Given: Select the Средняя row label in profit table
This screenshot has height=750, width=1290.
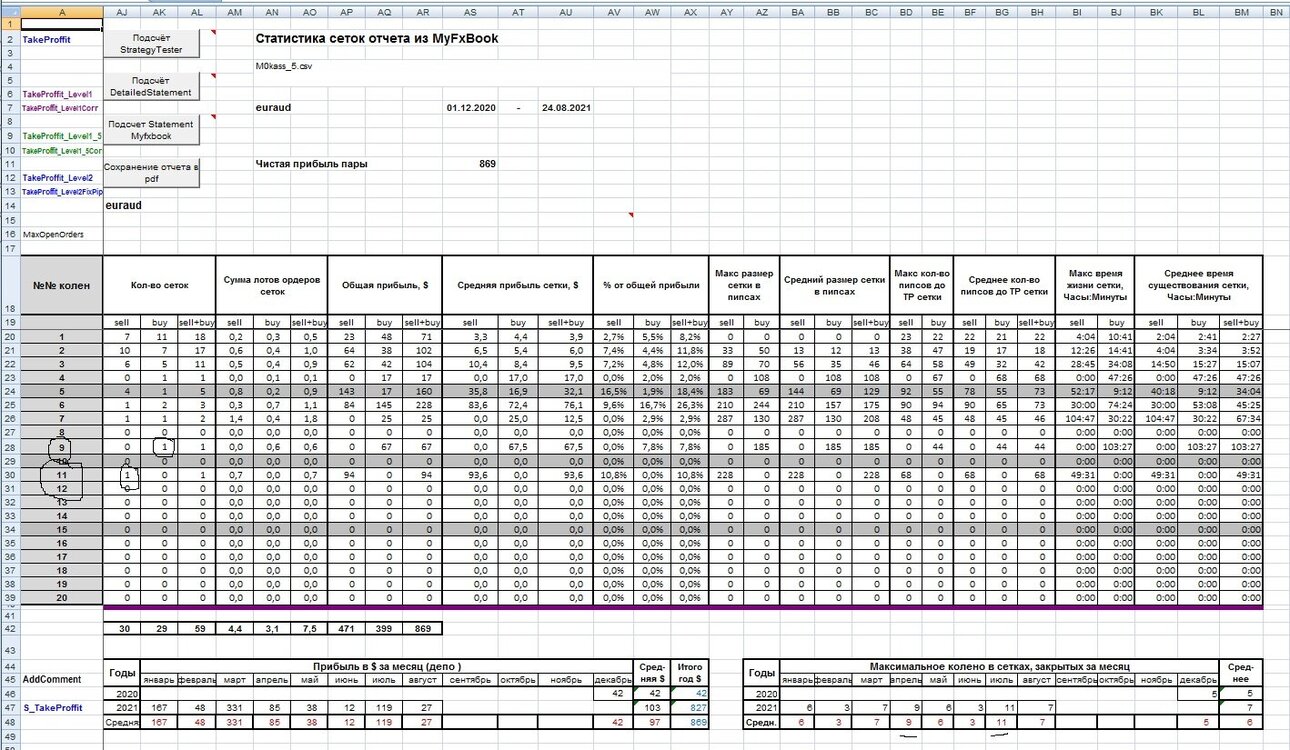Looking at the screenshot, I should [x=122, y=721].
